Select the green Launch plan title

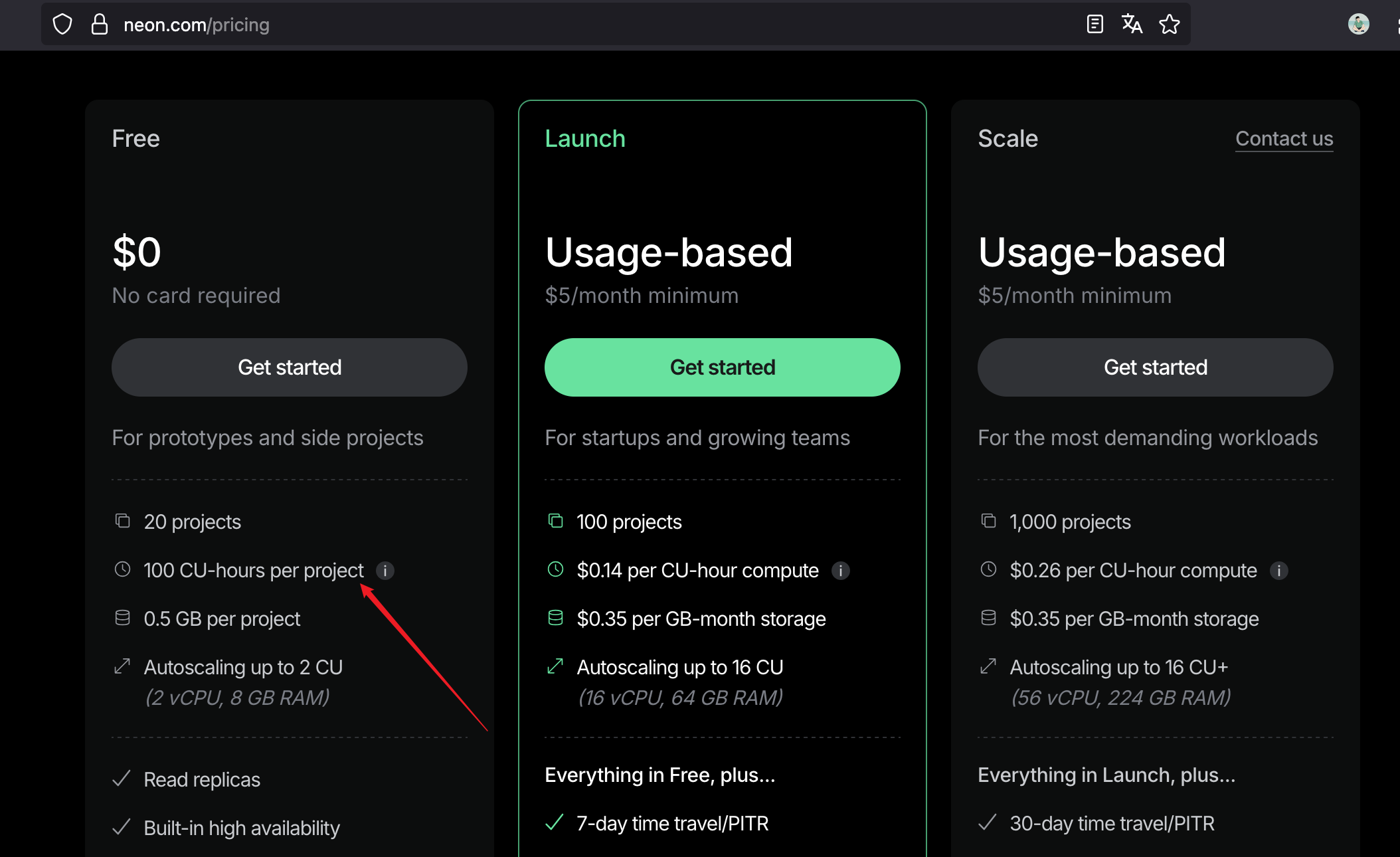(x=585, y=139)
